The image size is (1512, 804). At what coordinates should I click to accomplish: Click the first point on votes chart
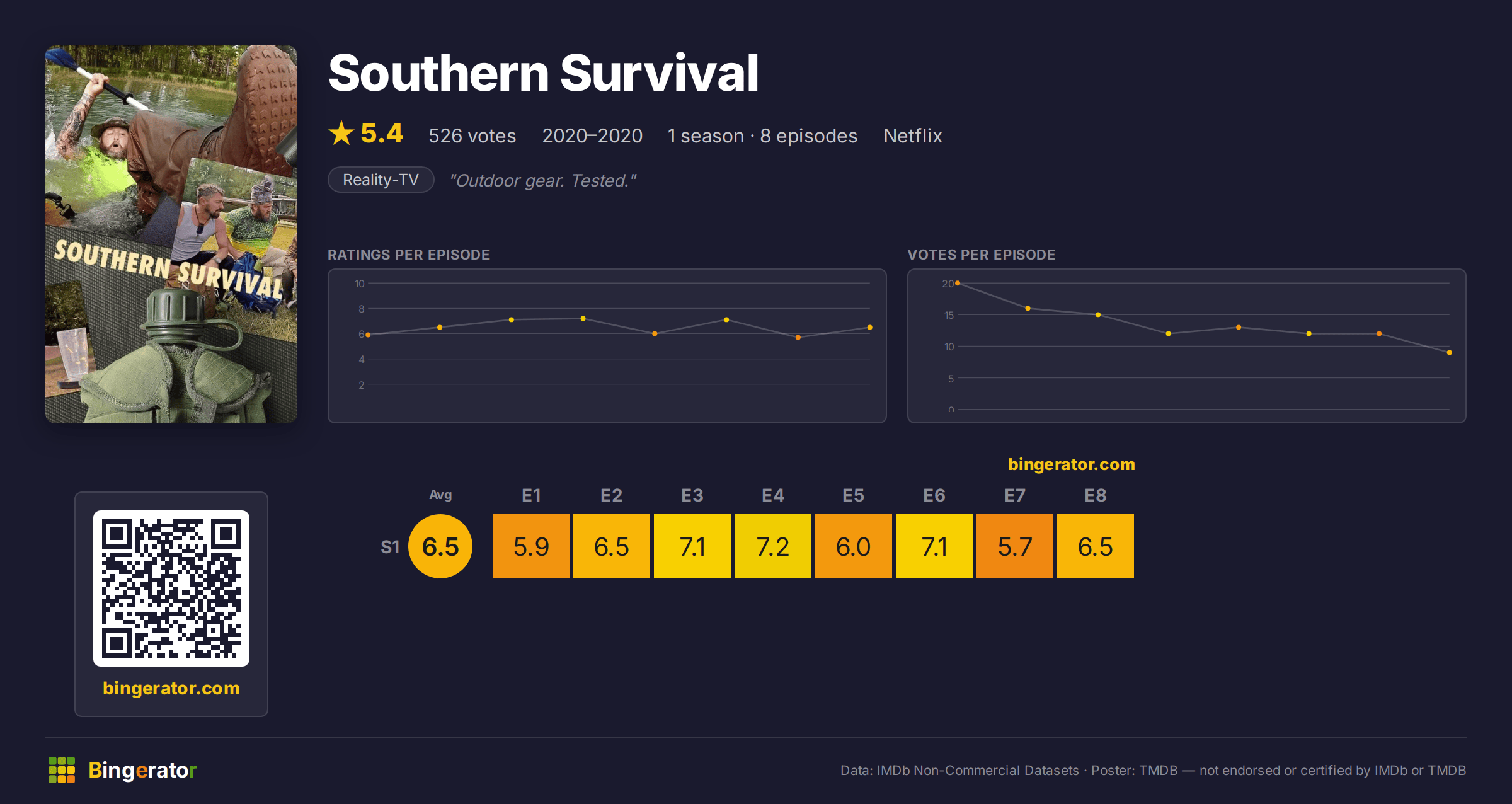(958, 284)
